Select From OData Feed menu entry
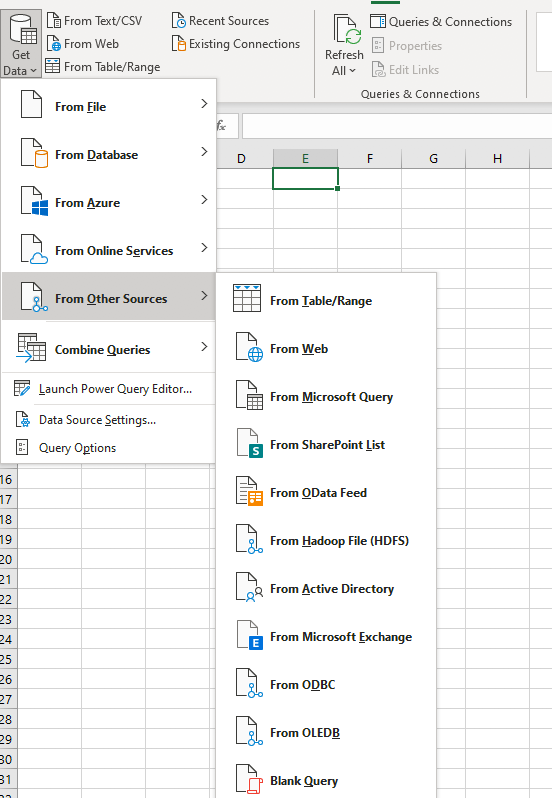552x798 pixels. (326, 493)
